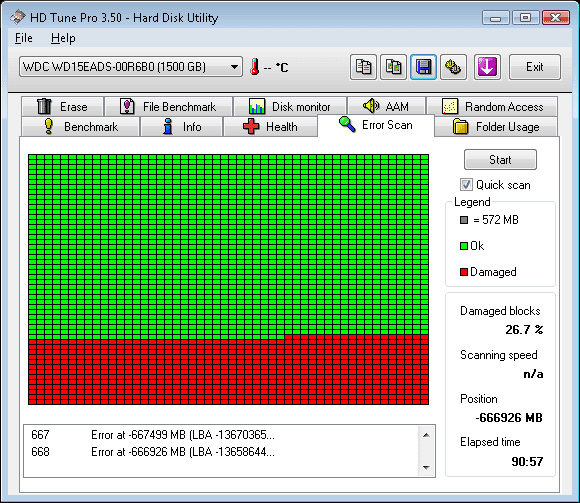The height and width of the screenshot is (503, 580).
Task: Click the thermometer temperature icon
Action: pos(254,67)
